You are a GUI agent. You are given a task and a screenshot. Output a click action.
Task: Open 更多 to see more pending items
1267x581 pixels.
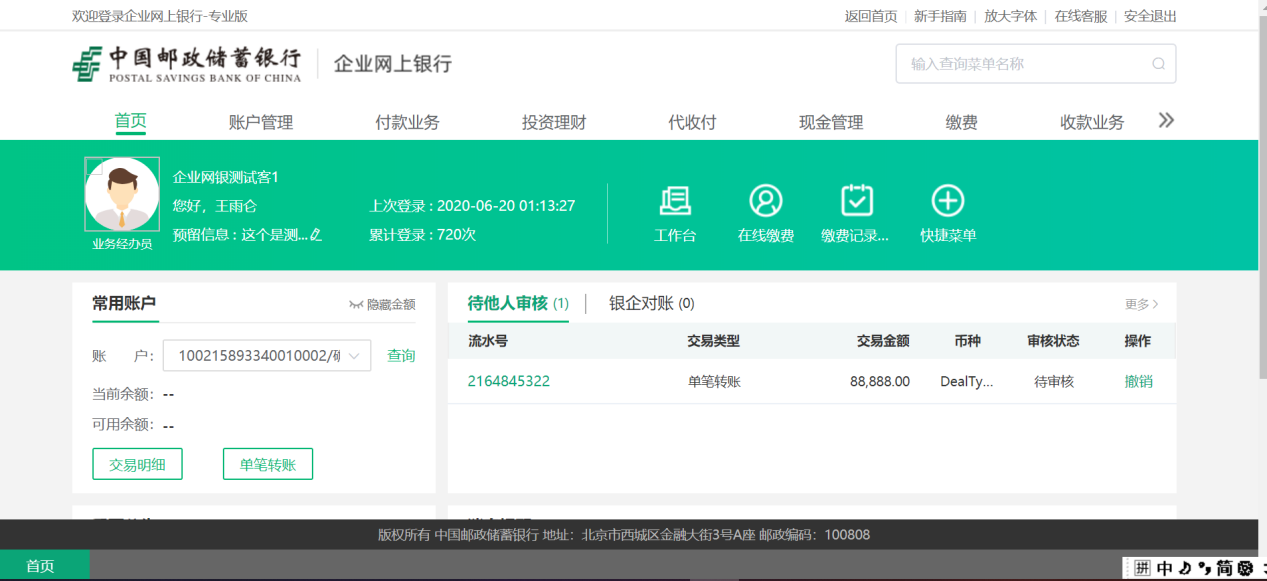(1139, 304)
